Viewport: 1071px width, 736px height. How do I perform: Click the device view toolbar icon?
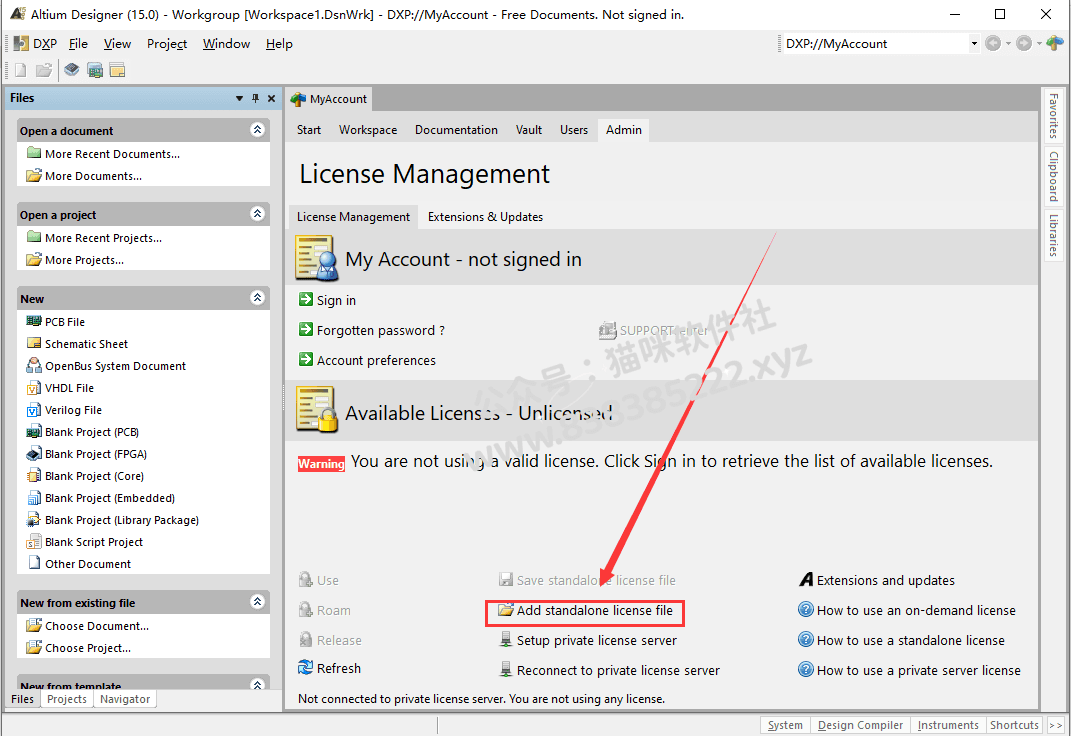coord(72,70)
